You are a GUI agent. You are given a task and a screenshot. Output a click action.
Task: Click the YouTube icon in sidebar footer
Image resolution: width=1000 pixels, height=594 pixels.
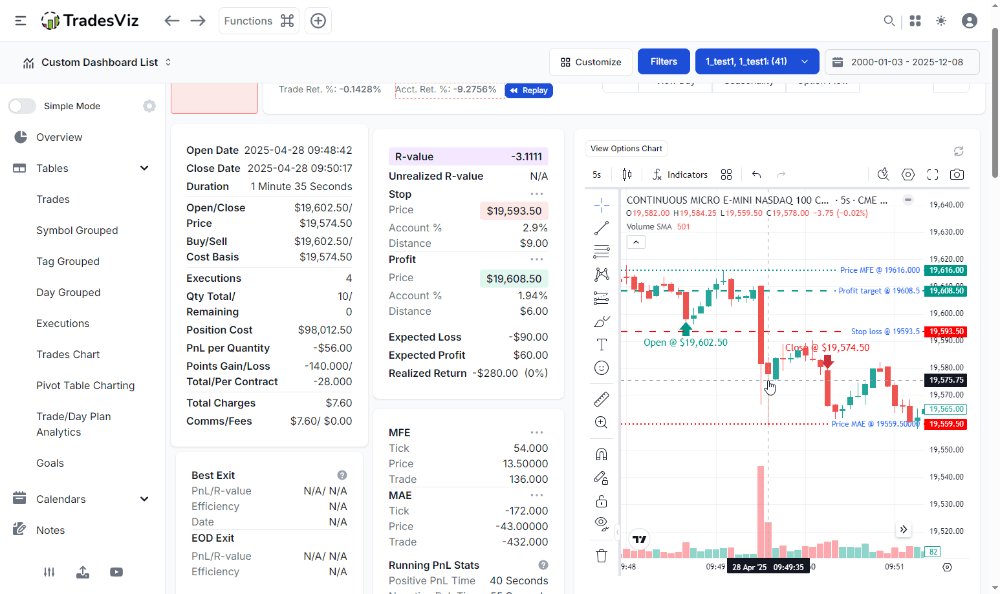coord(116,572)
